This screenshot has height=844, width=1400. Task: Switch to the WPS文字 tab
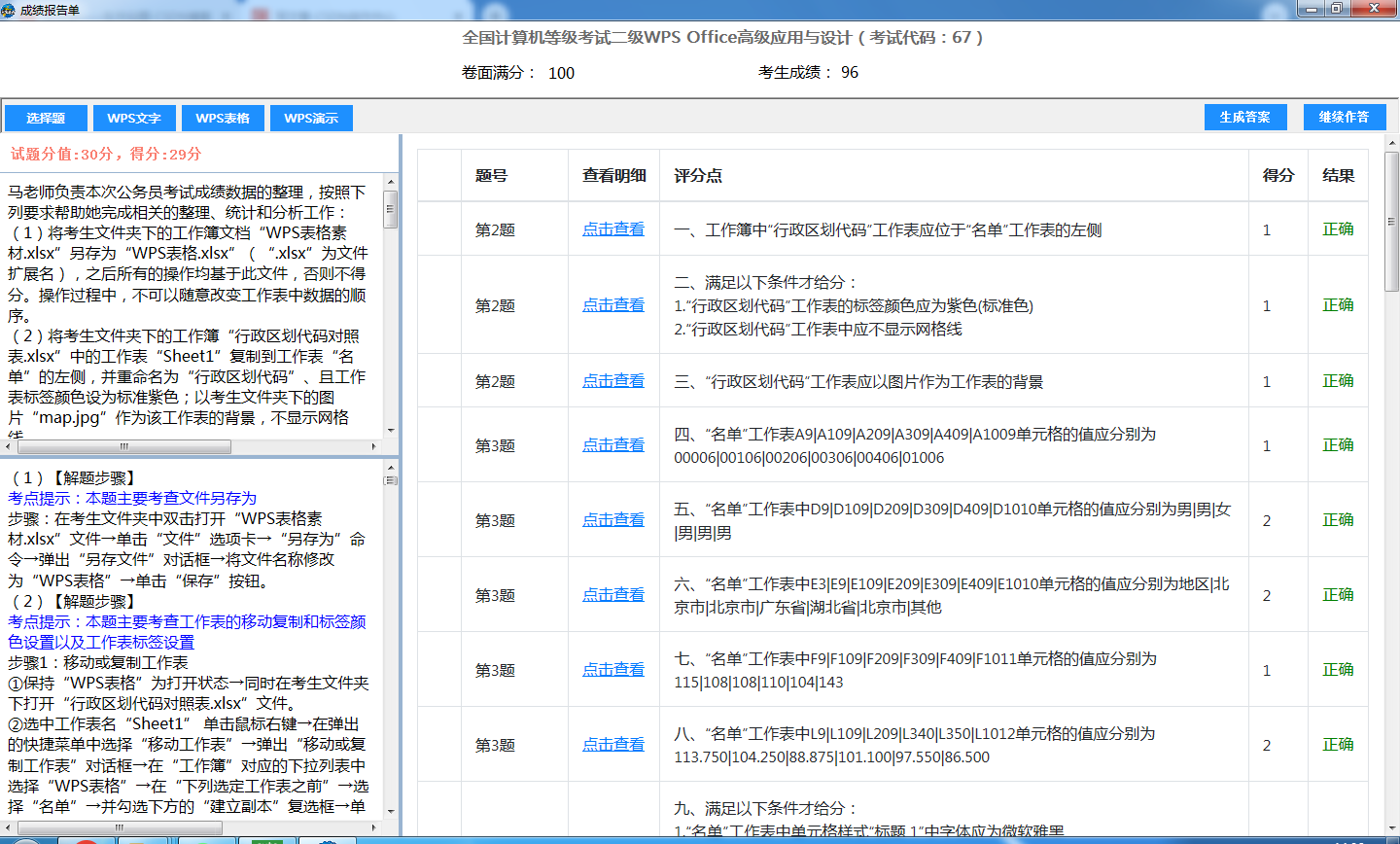pos(134,118)
